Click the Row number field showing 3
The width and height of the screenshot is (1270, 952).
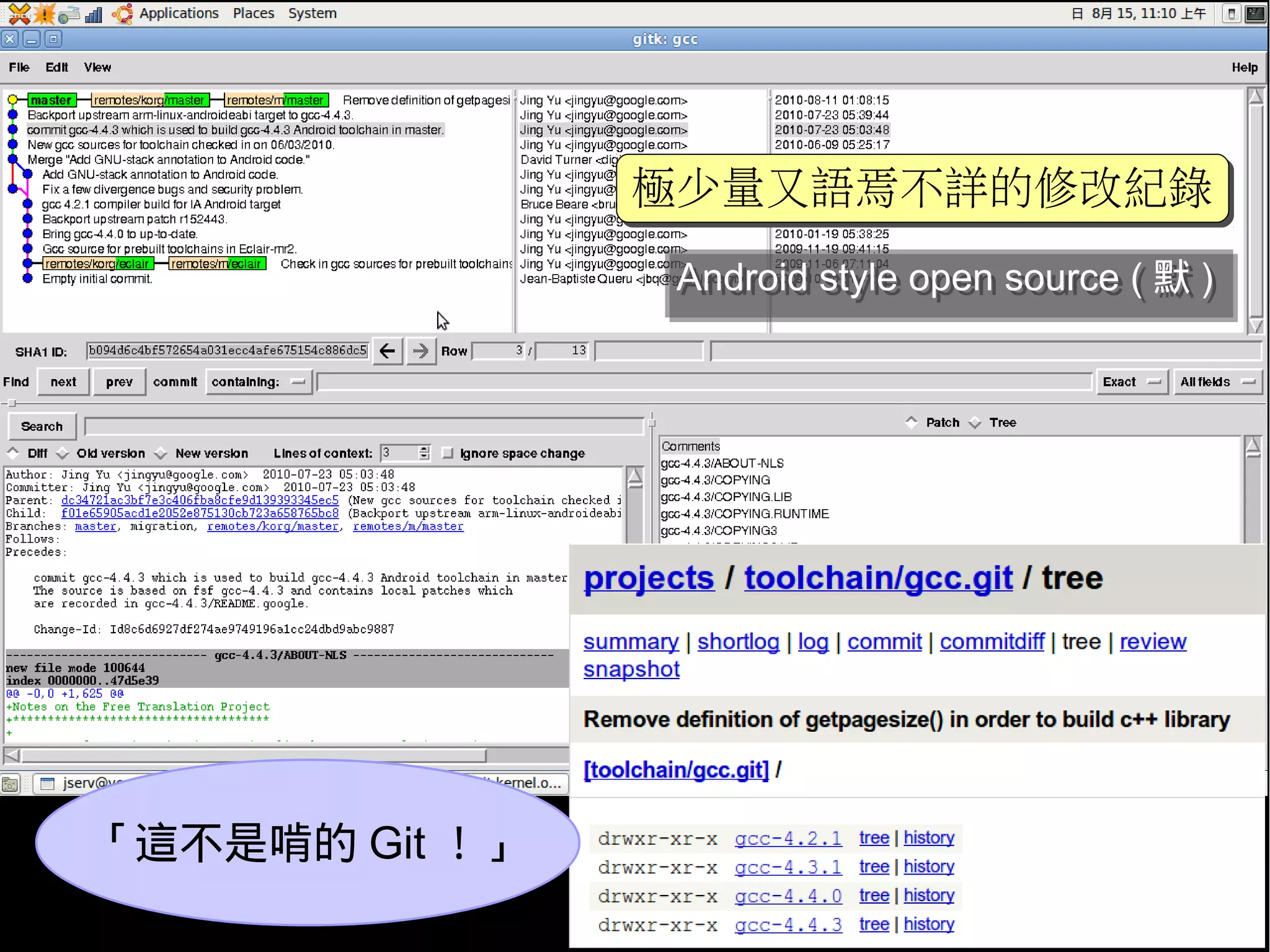[x=499, y=351]
